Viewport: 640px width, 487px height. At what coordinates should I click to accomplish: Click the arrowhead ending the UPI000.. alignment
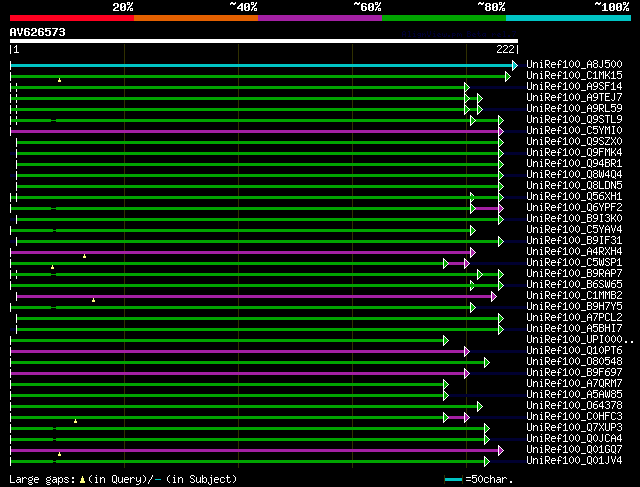pyautogui.click(x=446, y=340)
